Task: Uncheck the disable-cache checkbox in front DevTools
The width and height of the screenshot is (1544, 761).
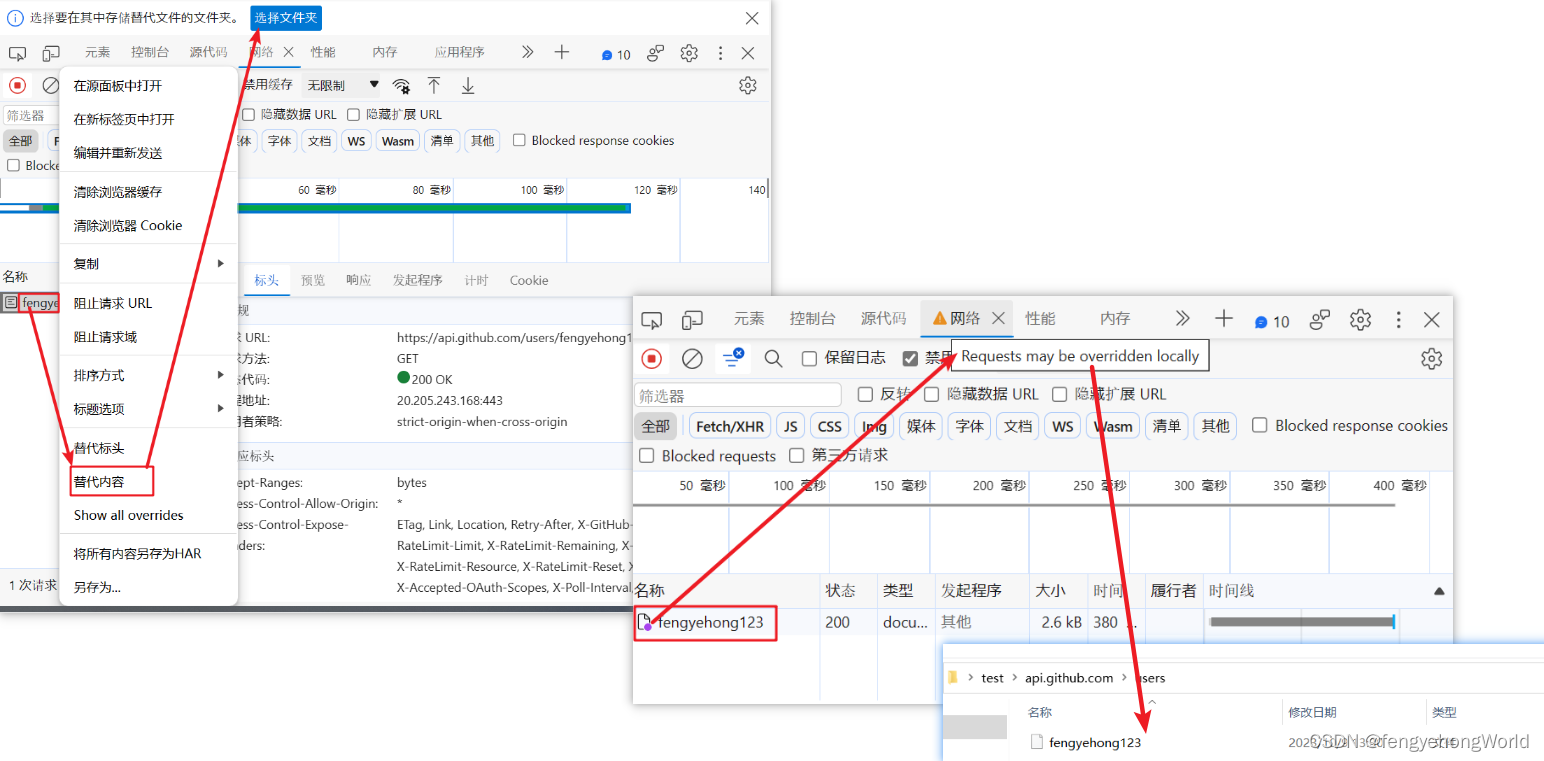Action: pos(910,358)
